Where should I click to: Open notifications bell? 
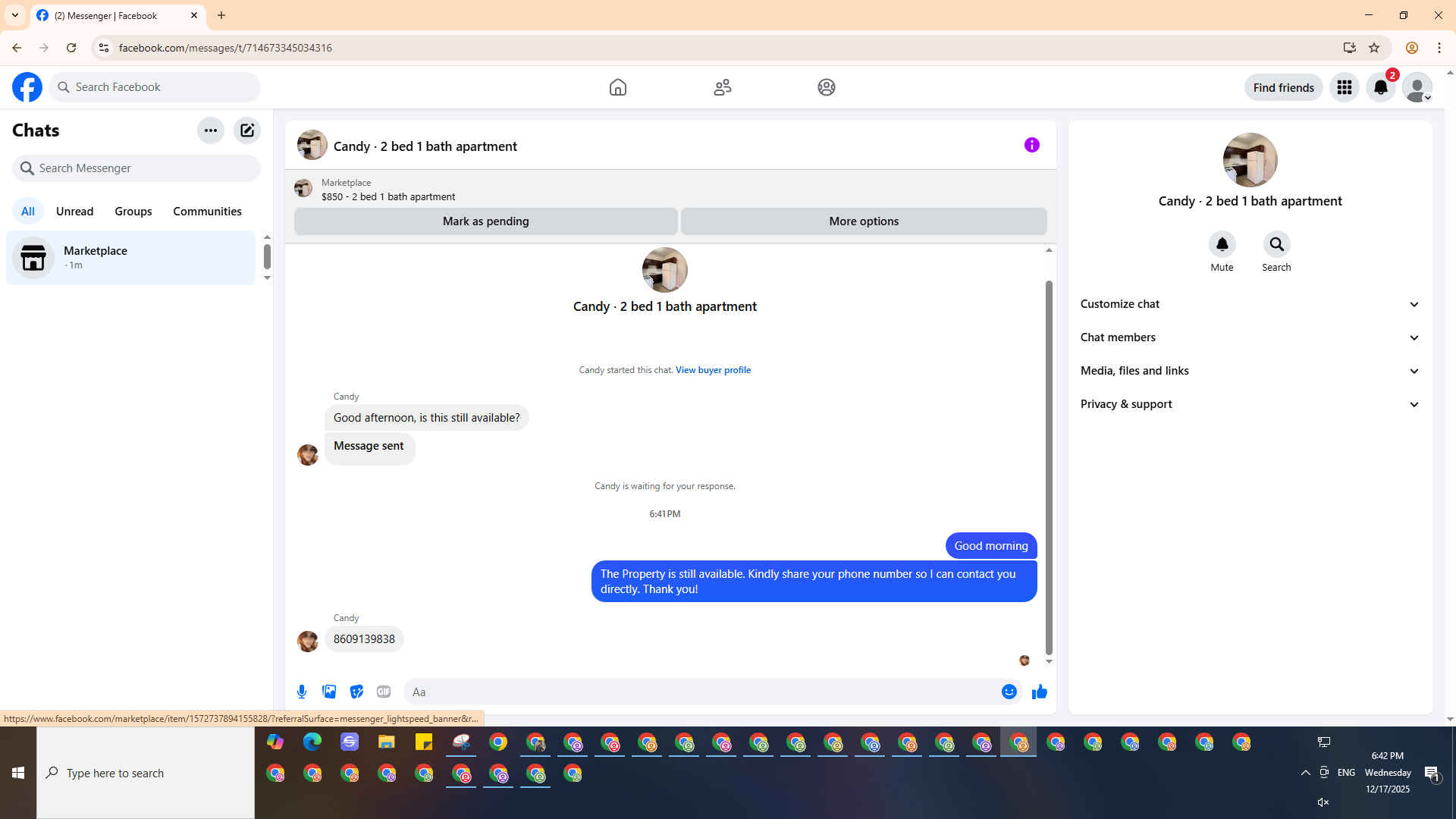click(x=1380, y=87)
